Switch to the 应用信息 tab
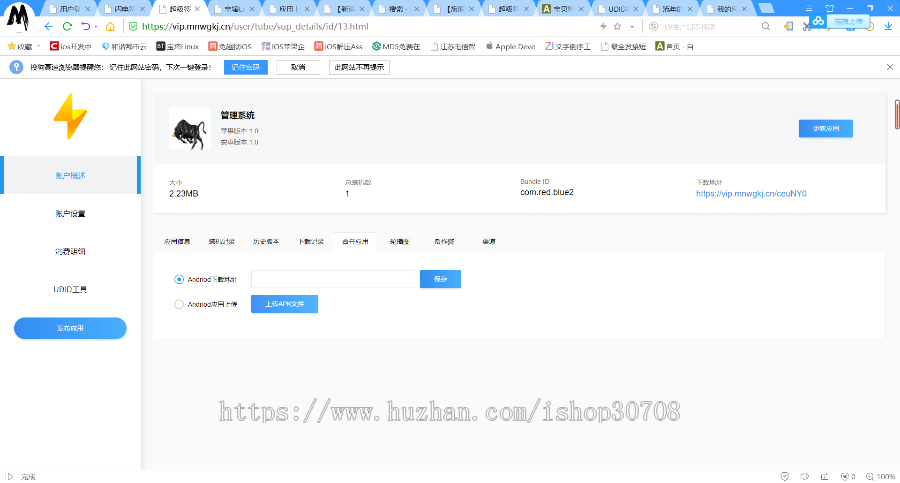Viewport: 900px width, 483px height. point(177,241)
